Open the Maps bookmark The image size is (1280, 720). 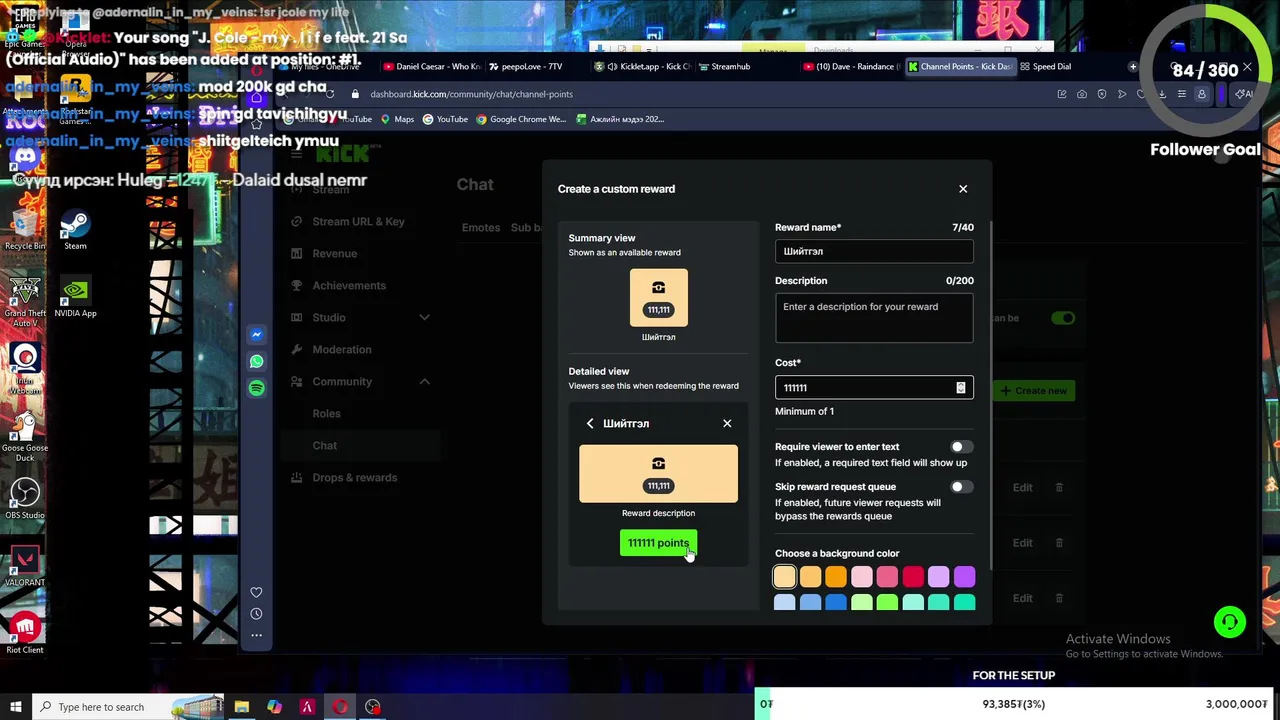[397, 119]
